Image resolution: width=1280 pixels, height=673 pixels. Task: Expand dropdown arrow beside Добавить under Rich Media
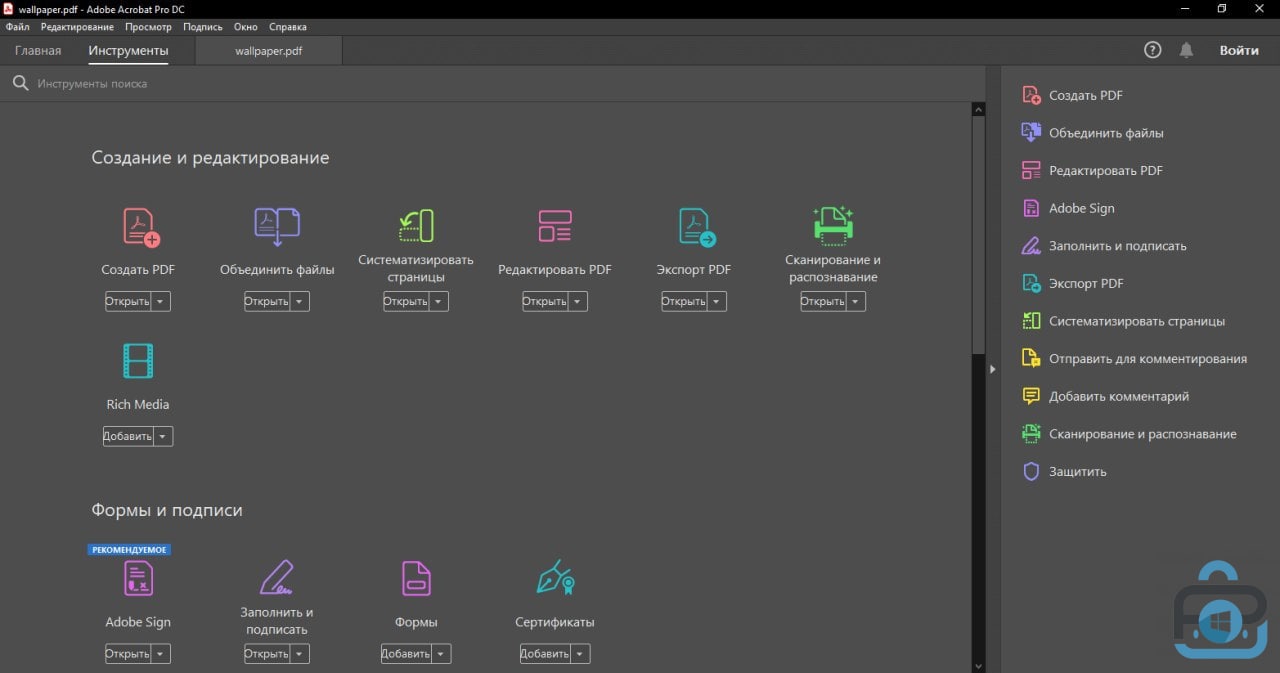[x=164, y=436]
